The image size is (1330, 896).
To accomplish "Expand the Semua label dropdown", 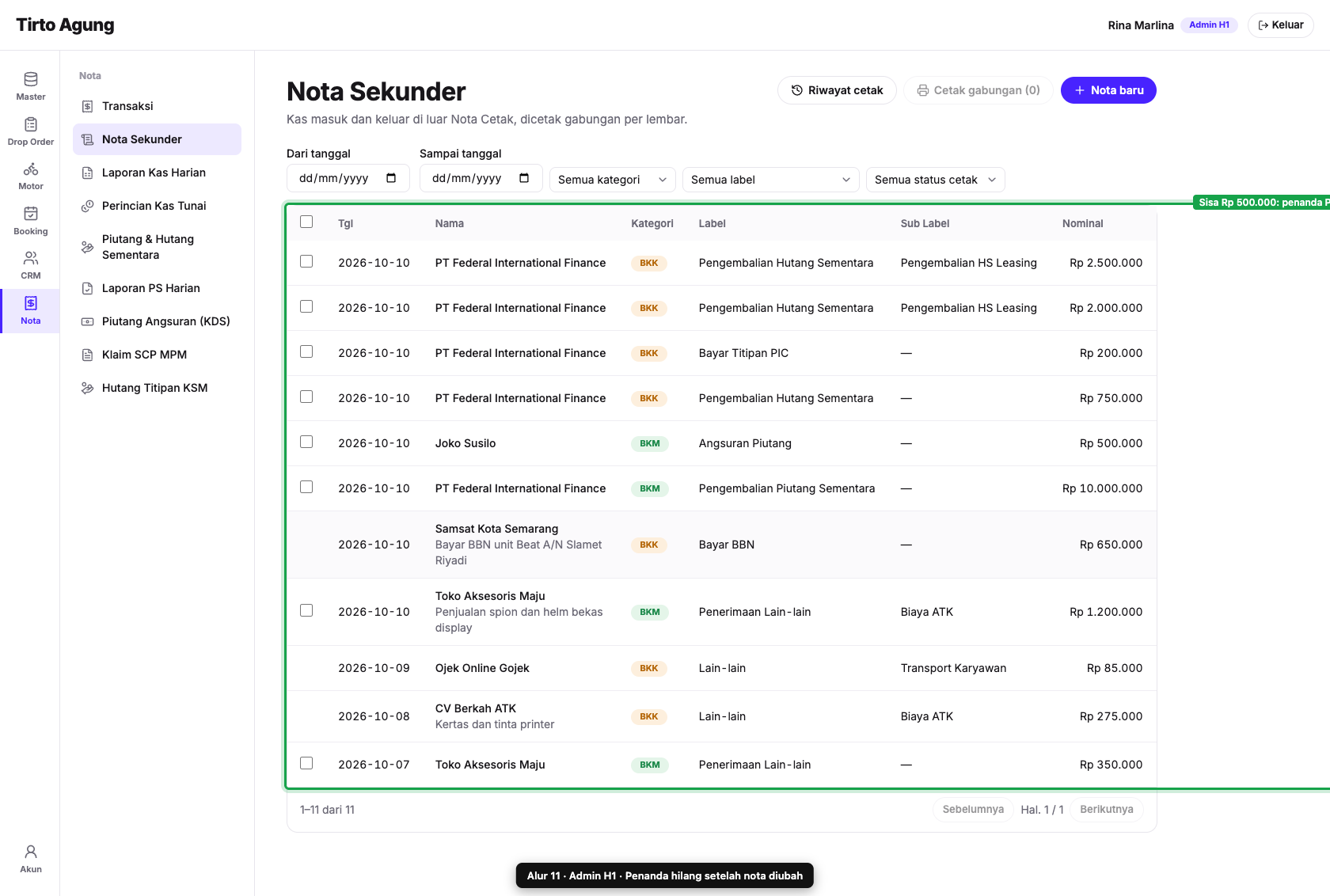I will coord(771,180).
